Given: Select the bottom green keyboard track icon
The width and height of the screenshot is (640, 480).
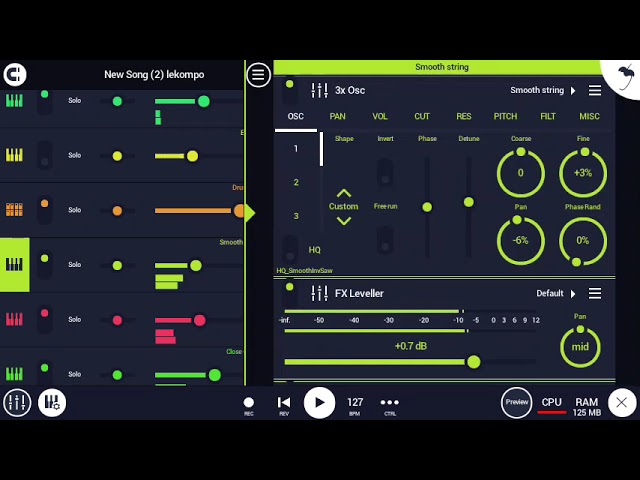Looking at the screenshot, I should tap(14, 373).
